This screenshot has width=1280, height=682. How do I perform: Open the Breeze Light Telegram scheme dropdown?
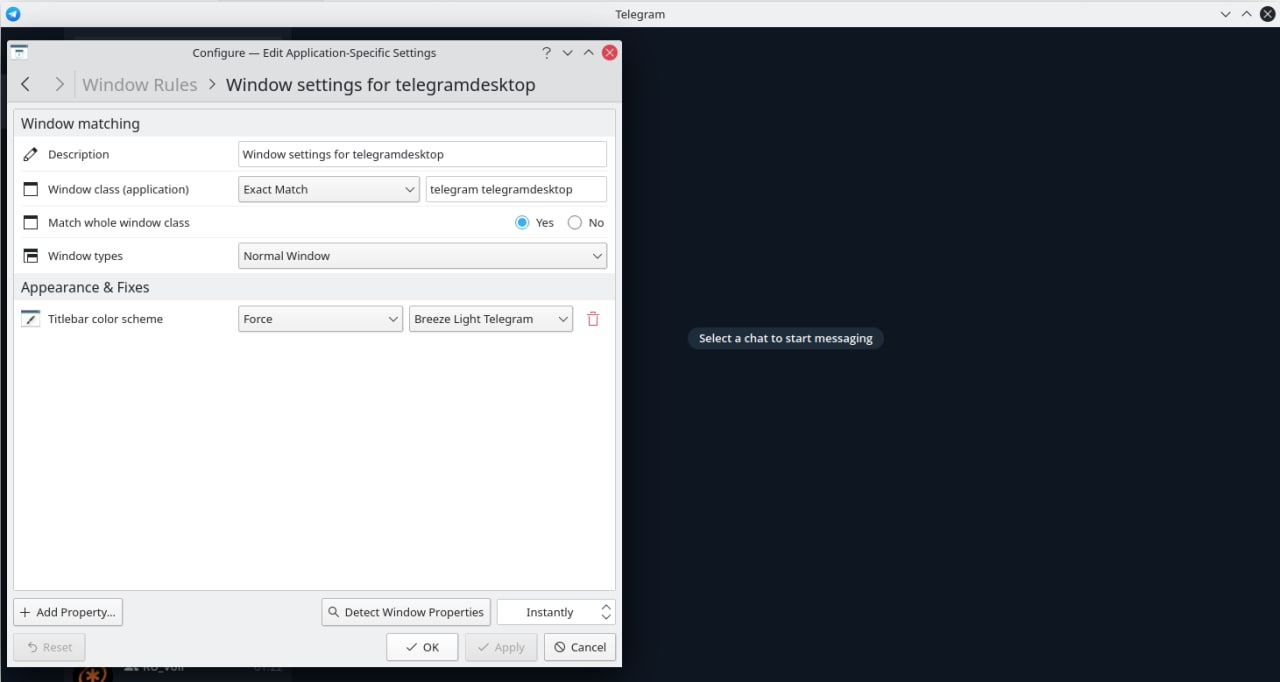[491, 319]
